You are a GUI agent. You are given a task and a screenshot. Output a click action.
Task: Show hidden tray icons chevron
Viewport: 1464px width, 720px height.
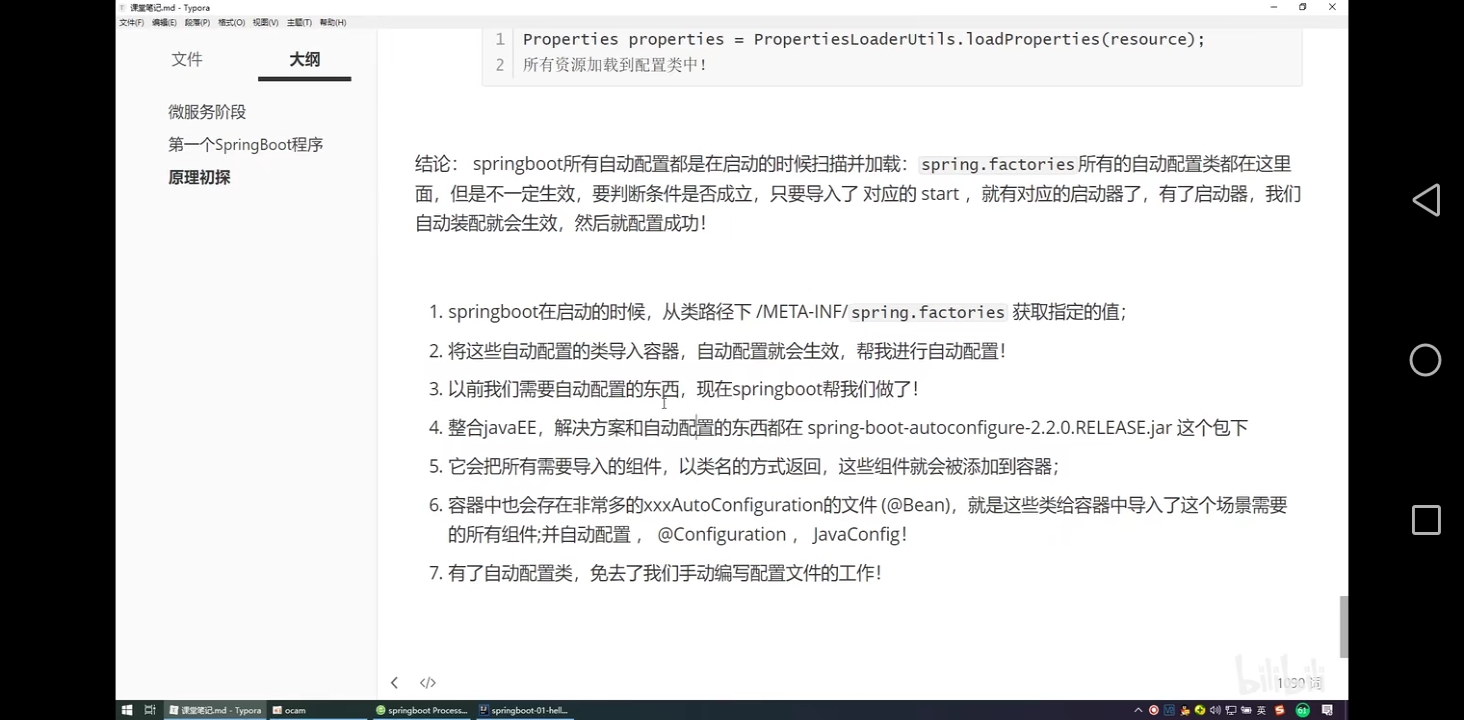(1138, 710)
